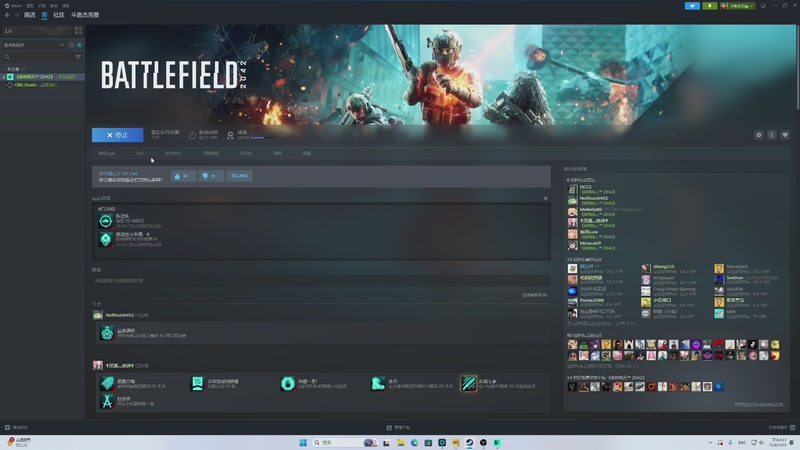Screen dimensions: 800x450
Task: Open friend SteveQAQ profile
Action: (737, 267)
